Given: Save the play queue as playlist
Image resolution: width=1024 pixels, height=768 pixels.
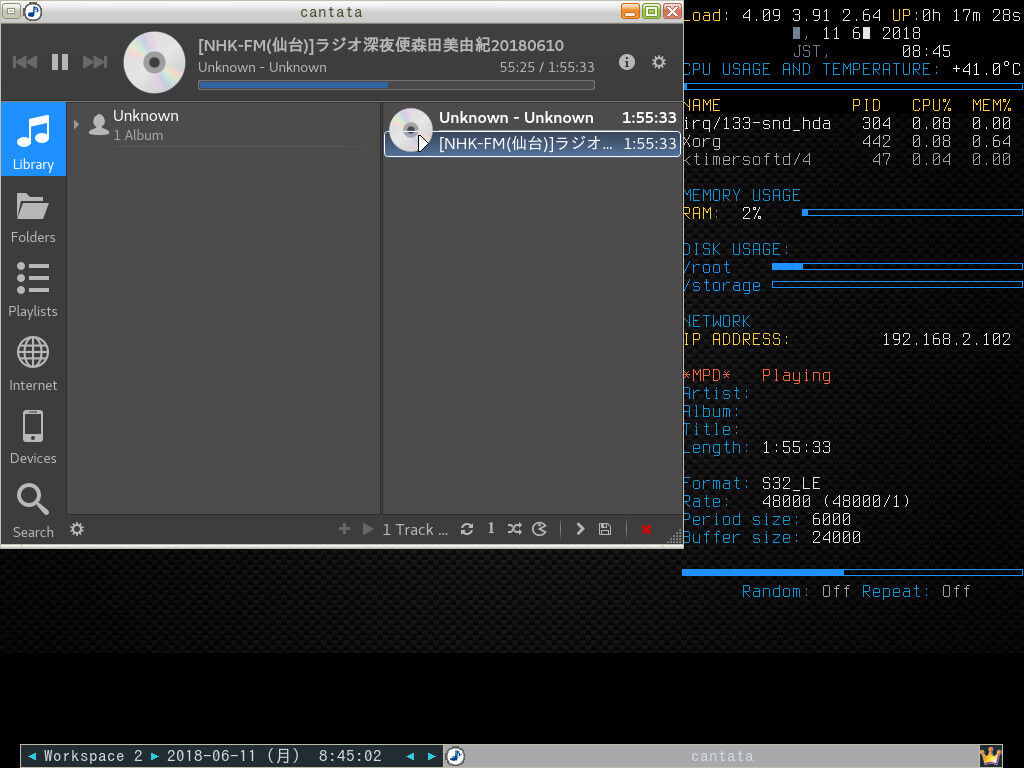Looking at the screenshot, I should tap(605, 529).
